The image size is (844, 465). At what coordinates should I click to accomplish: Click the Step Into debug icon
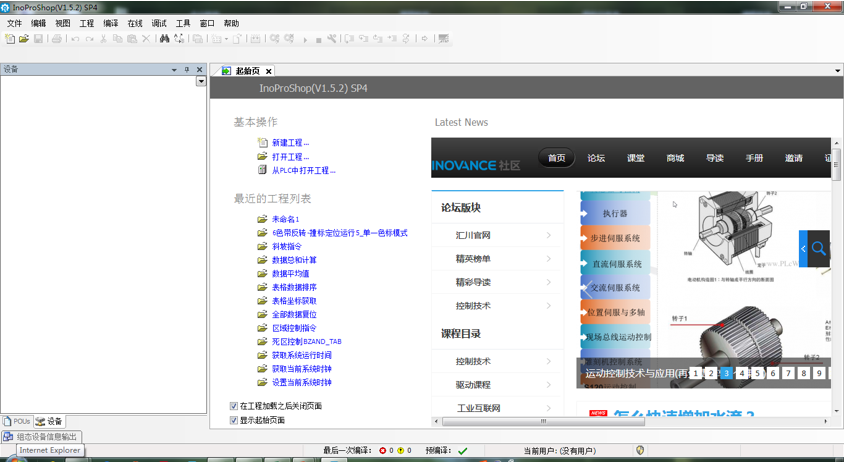364,39
